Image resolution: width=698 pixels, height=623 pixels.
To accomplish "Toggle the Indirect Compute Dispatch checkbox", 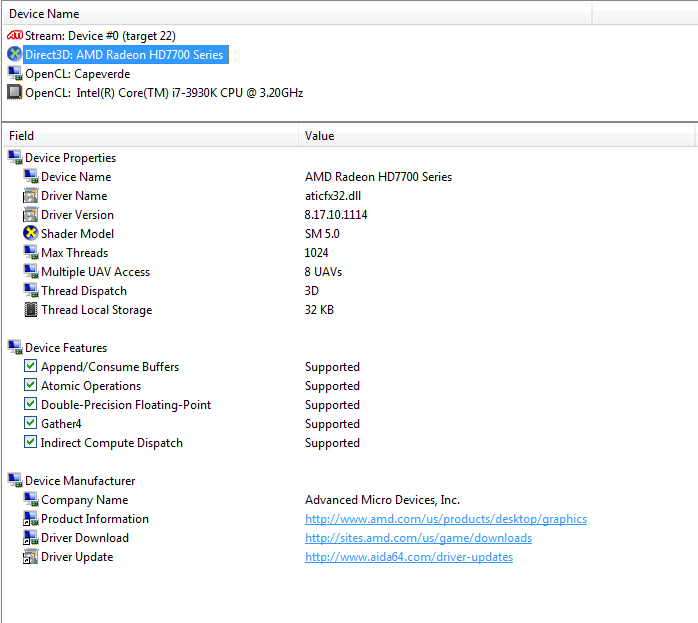I will [30, 442].
